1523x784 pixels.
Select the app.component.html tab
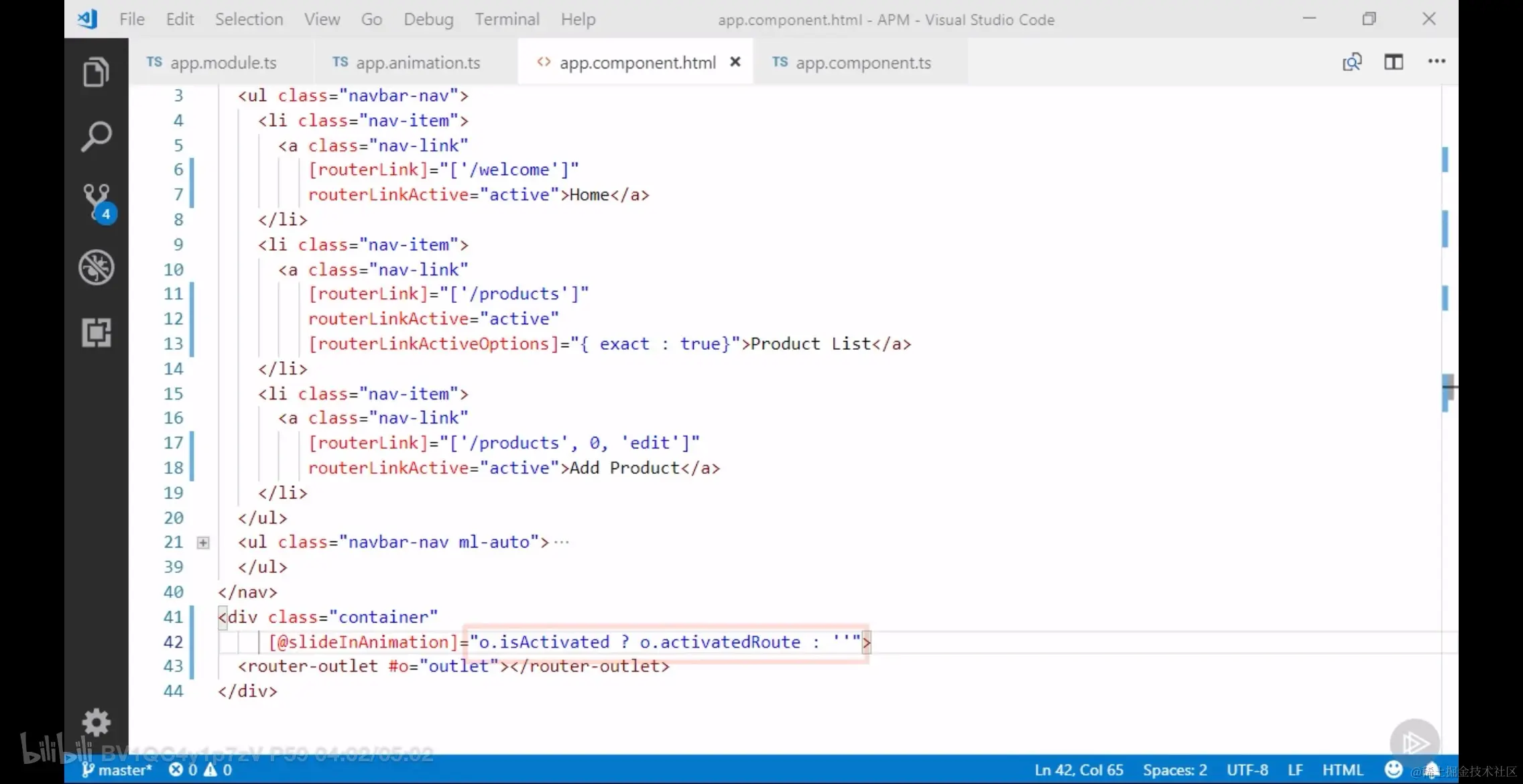[635, 62]
